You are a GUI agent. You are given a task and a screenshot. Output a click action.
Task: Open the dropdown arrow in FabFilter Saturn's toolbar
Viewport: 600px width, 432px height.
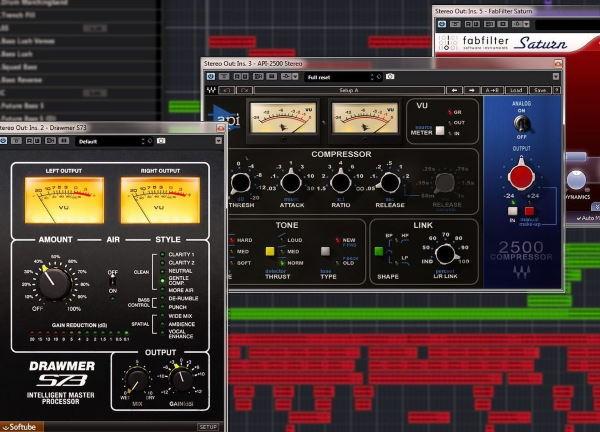527,24
